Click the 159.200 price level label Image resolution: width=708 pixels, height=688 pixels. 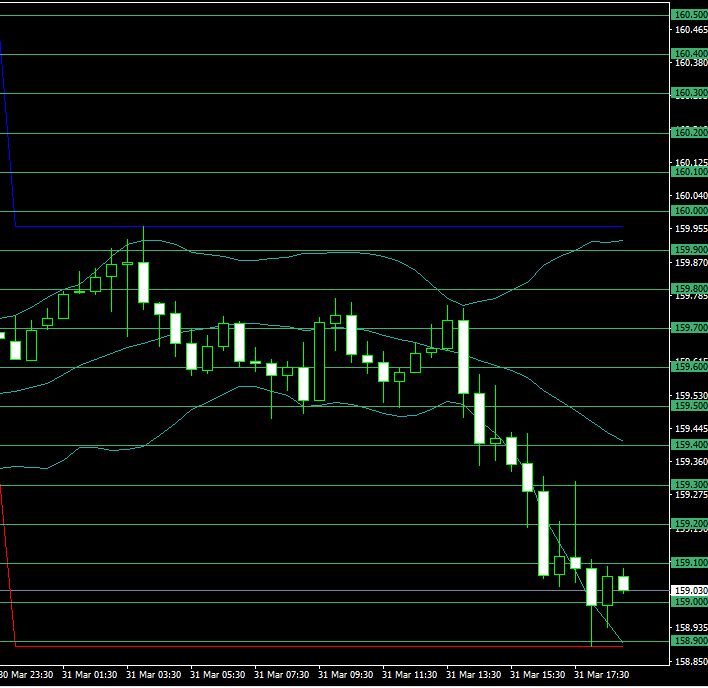pyautogui.click(x=690, y=524)
